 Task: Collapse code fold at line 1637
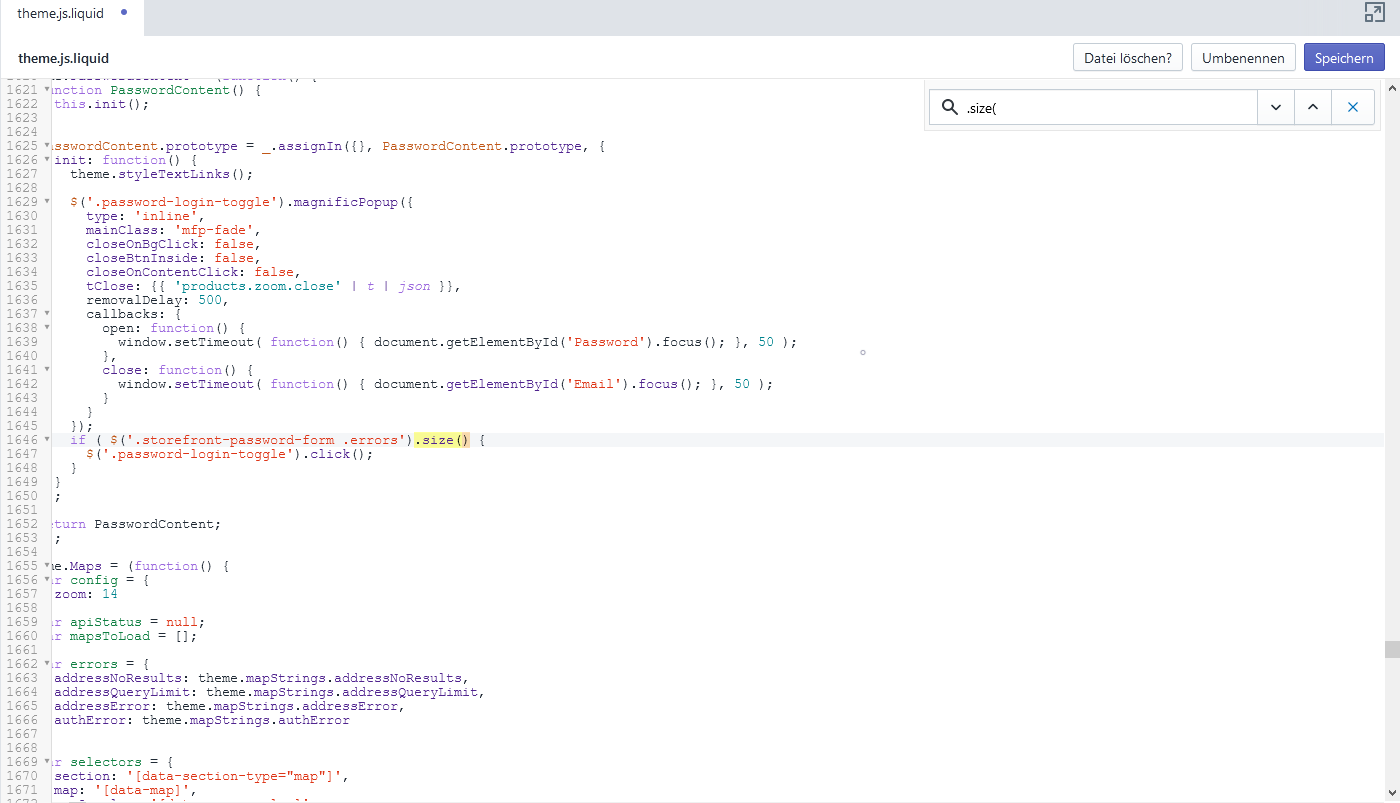coord(46,314)
